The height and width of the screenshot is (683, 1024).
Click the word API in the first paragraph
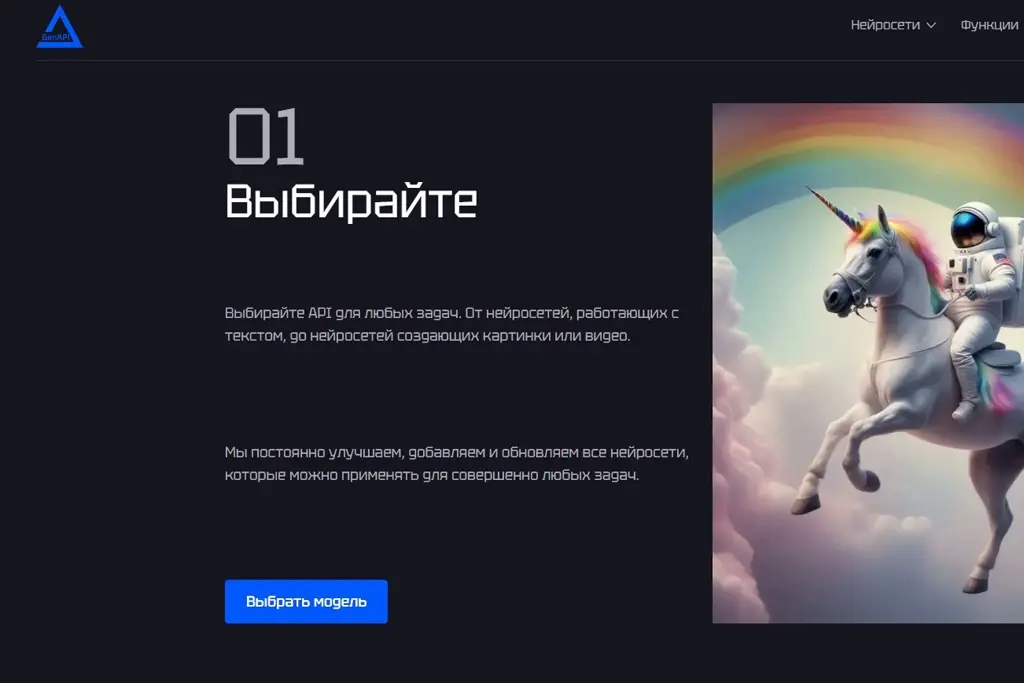(x=320, y=313)
